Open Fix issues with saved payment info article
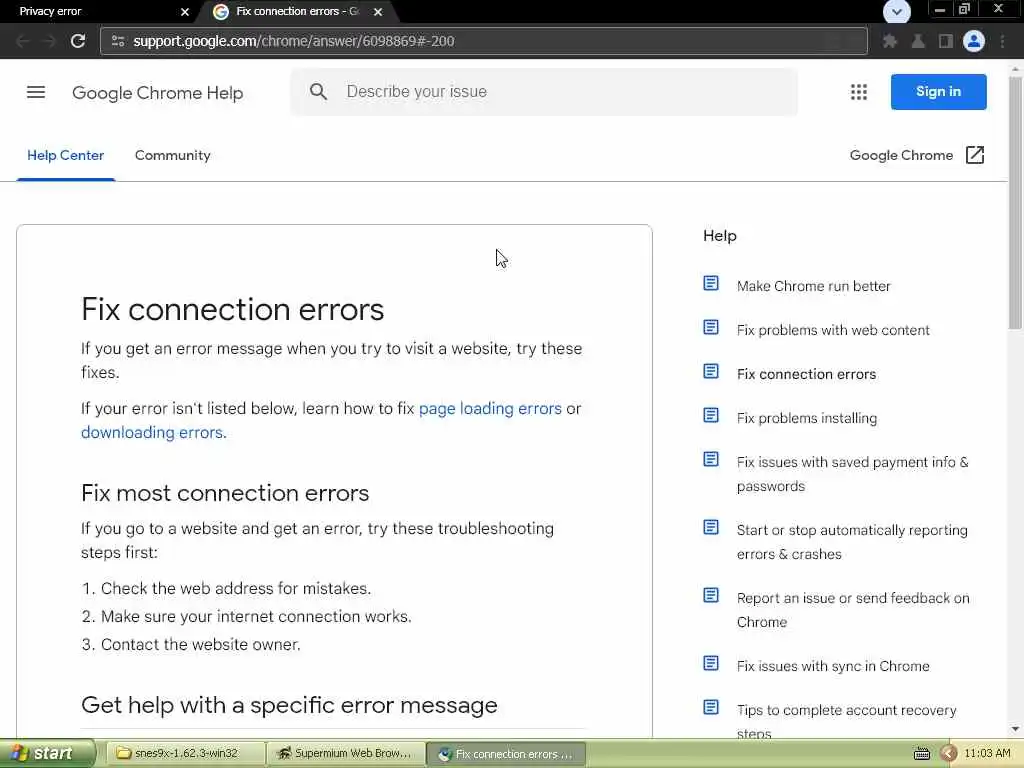The width and height of the screenshot is (1024, 768). pyautogui.click(x=852, y=474)
